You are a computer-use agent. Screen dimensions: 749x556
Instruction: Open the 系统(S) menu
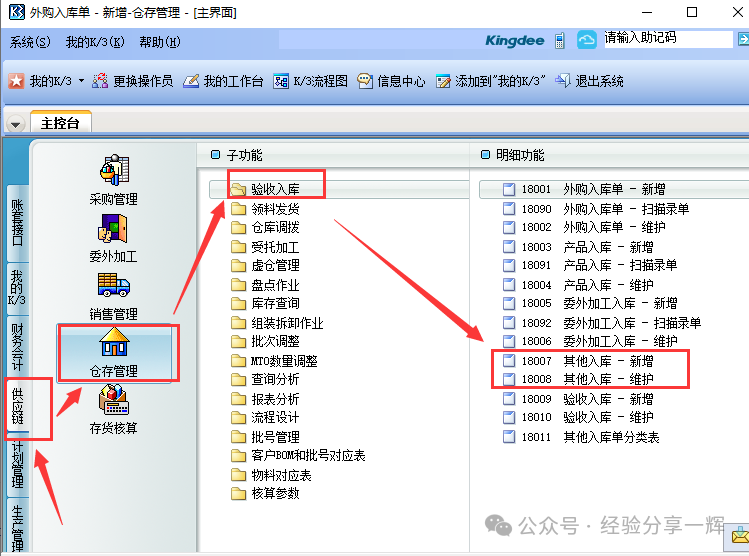29,42
